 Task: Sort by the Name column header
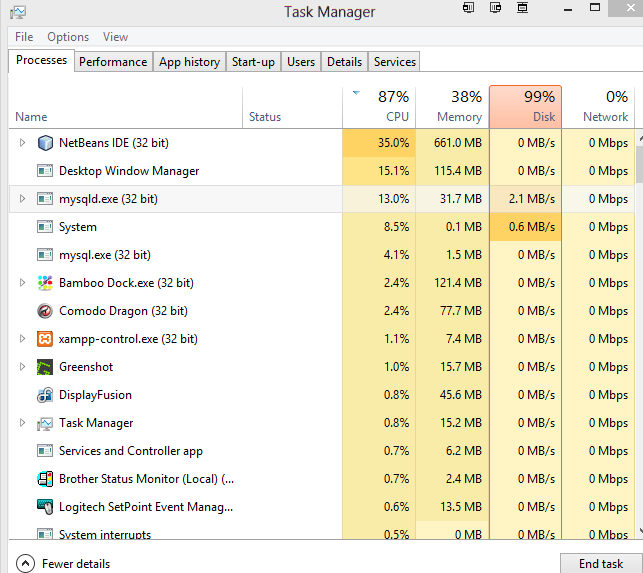click(x=125, y=107)
